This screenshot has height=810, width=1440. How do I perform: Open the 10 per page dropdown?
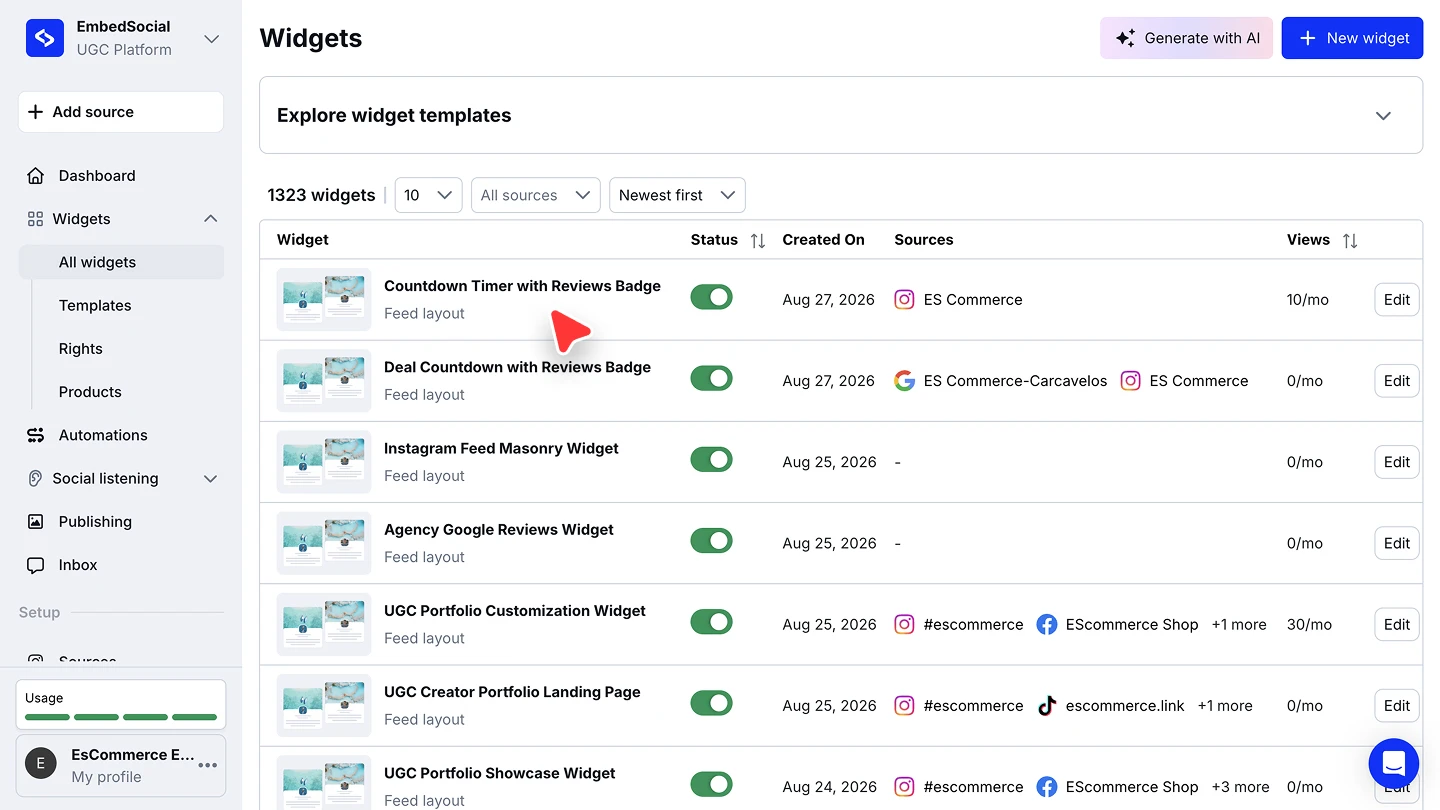pyautogui.click(x=428, y=195)
